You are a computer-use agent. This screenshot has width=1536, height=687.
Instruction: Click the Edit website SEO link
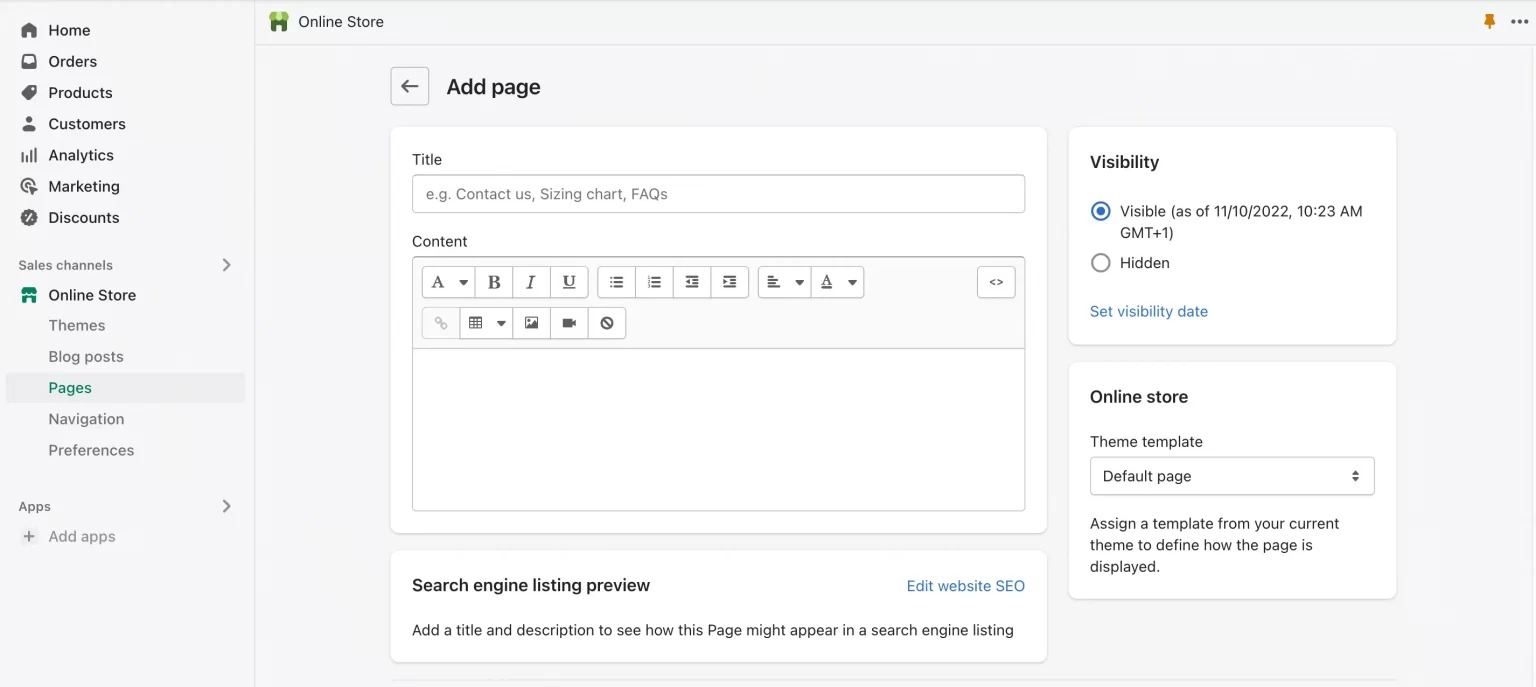[966, 586]
